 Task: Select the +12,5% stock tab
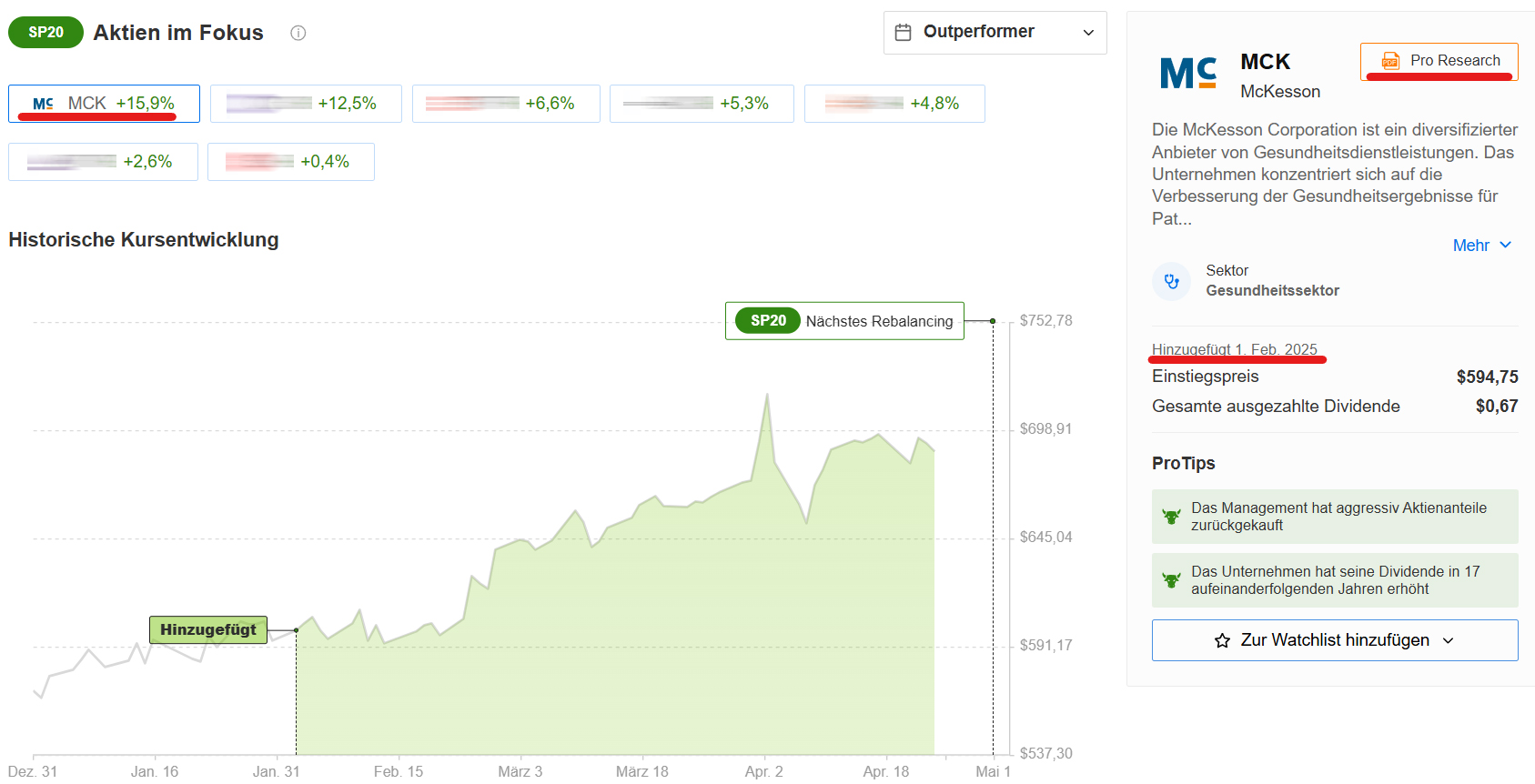coord(306,104)
